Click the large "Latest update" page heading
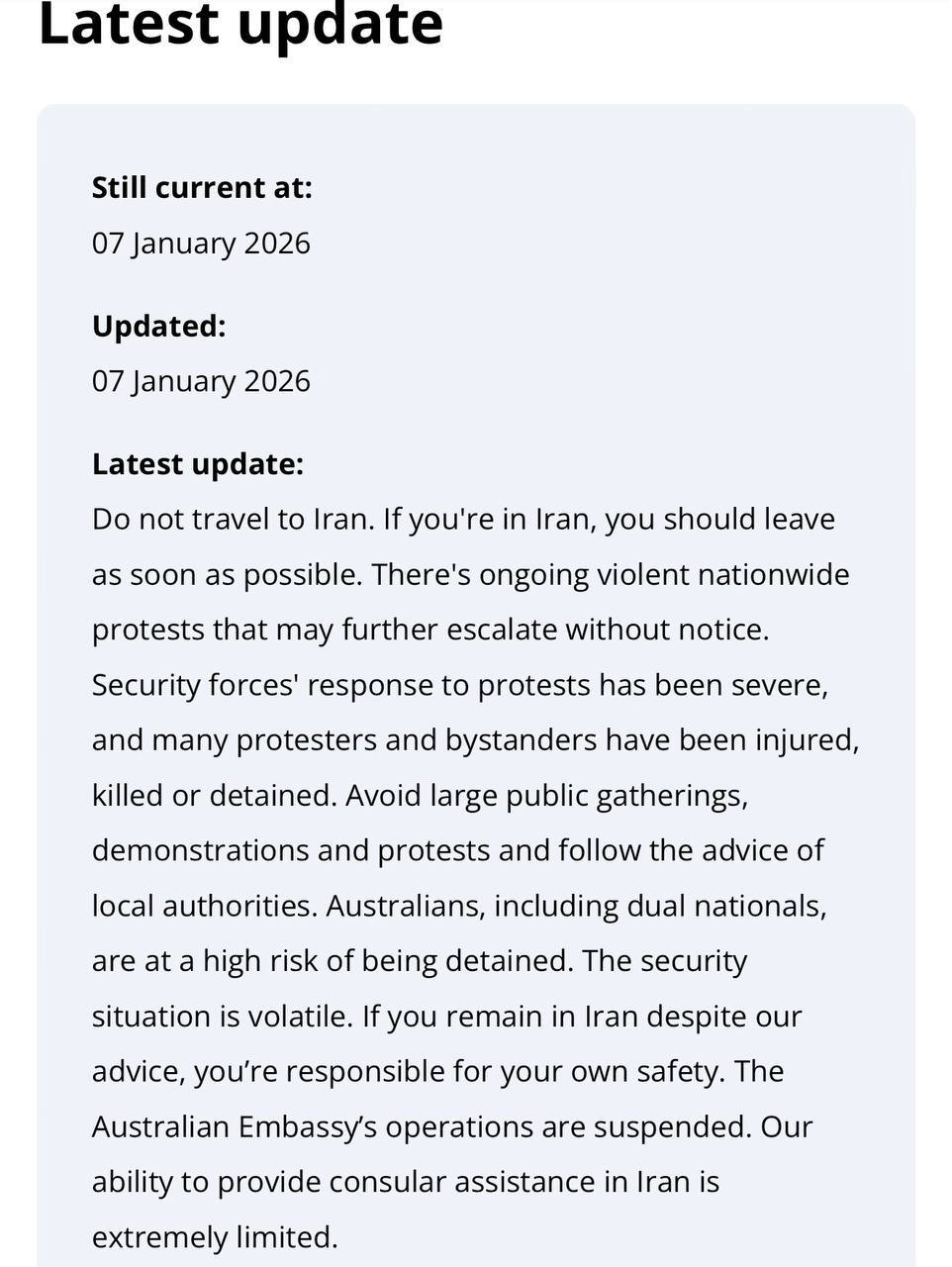Viewport: 952px width, 1267px height. pyautogui.click(x=240, y=24)
